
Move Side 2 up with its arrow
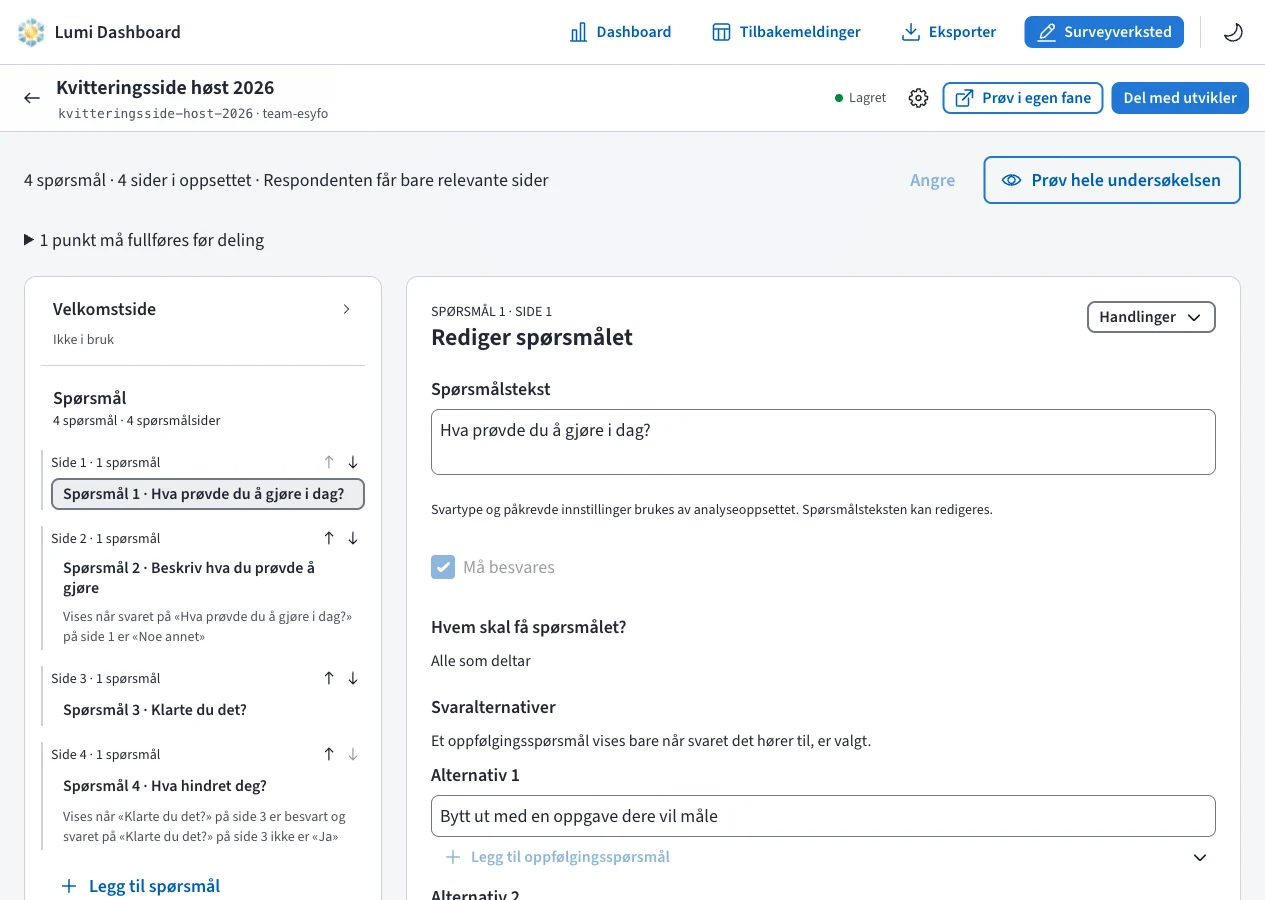point(329,538)
